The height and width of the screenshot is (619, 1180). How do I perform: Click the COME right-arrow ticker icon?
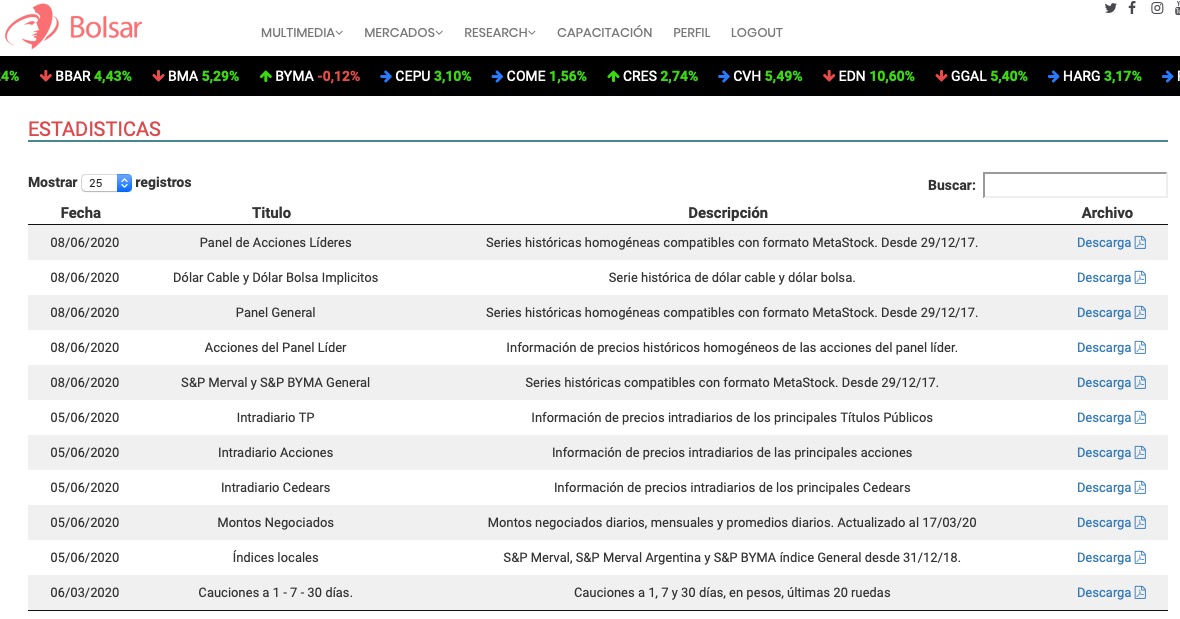click(497, 76)
